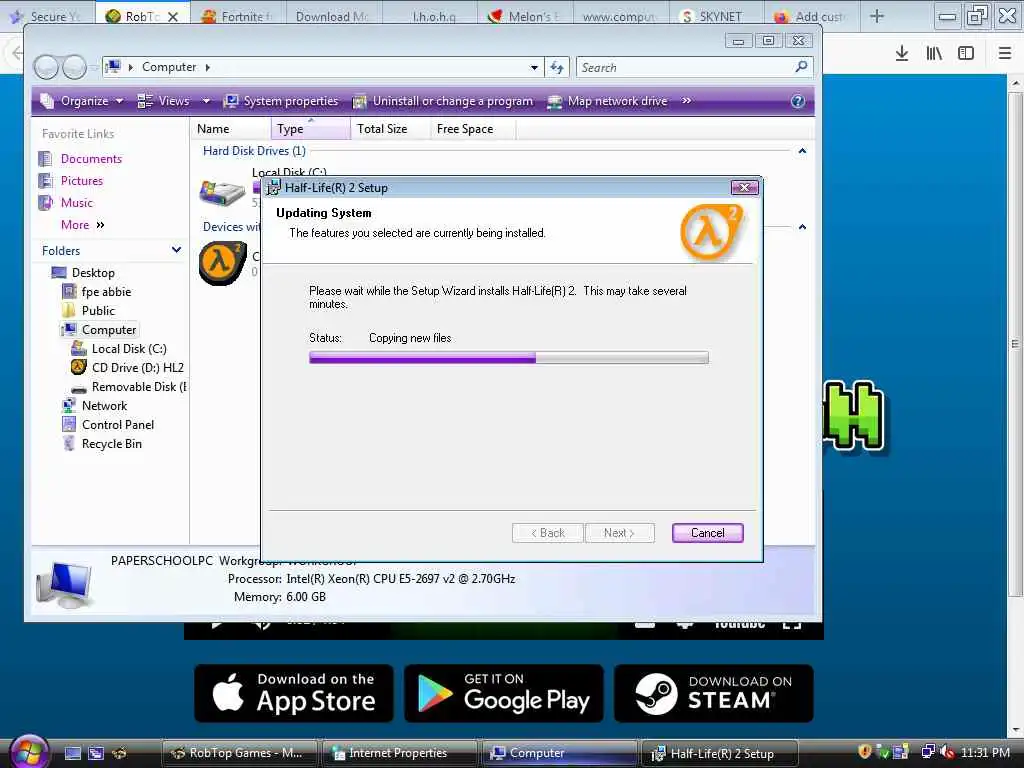Open browser downloads icon
The width and height of the screenshot is (1024, 768).
pos(902,54)
